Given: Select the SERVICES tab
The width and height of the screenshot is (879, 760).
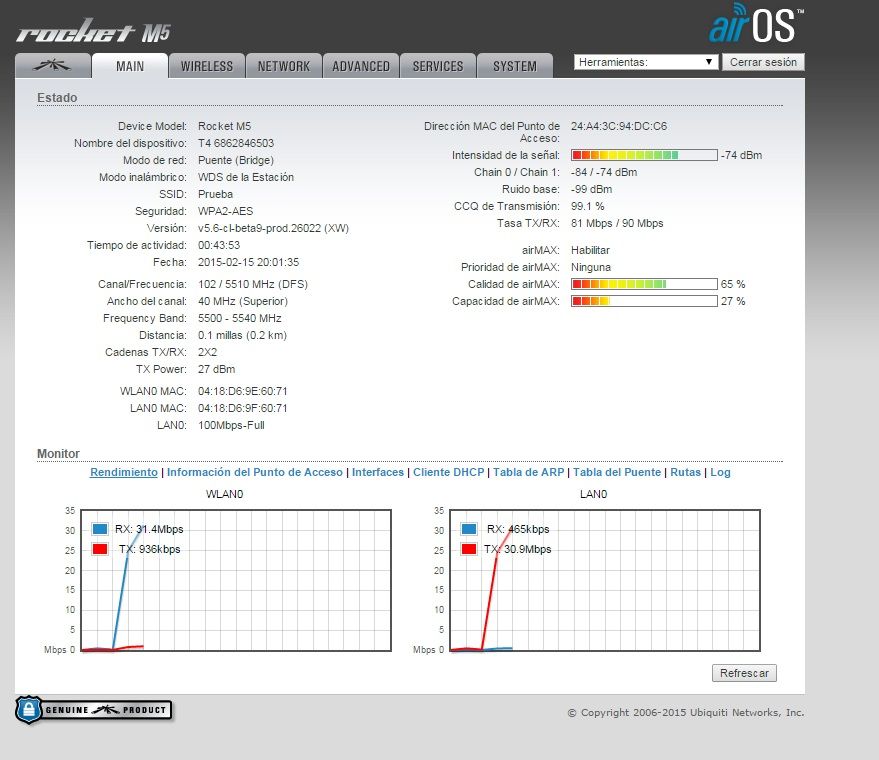Looking at the screenshot, I should (437, 66).
